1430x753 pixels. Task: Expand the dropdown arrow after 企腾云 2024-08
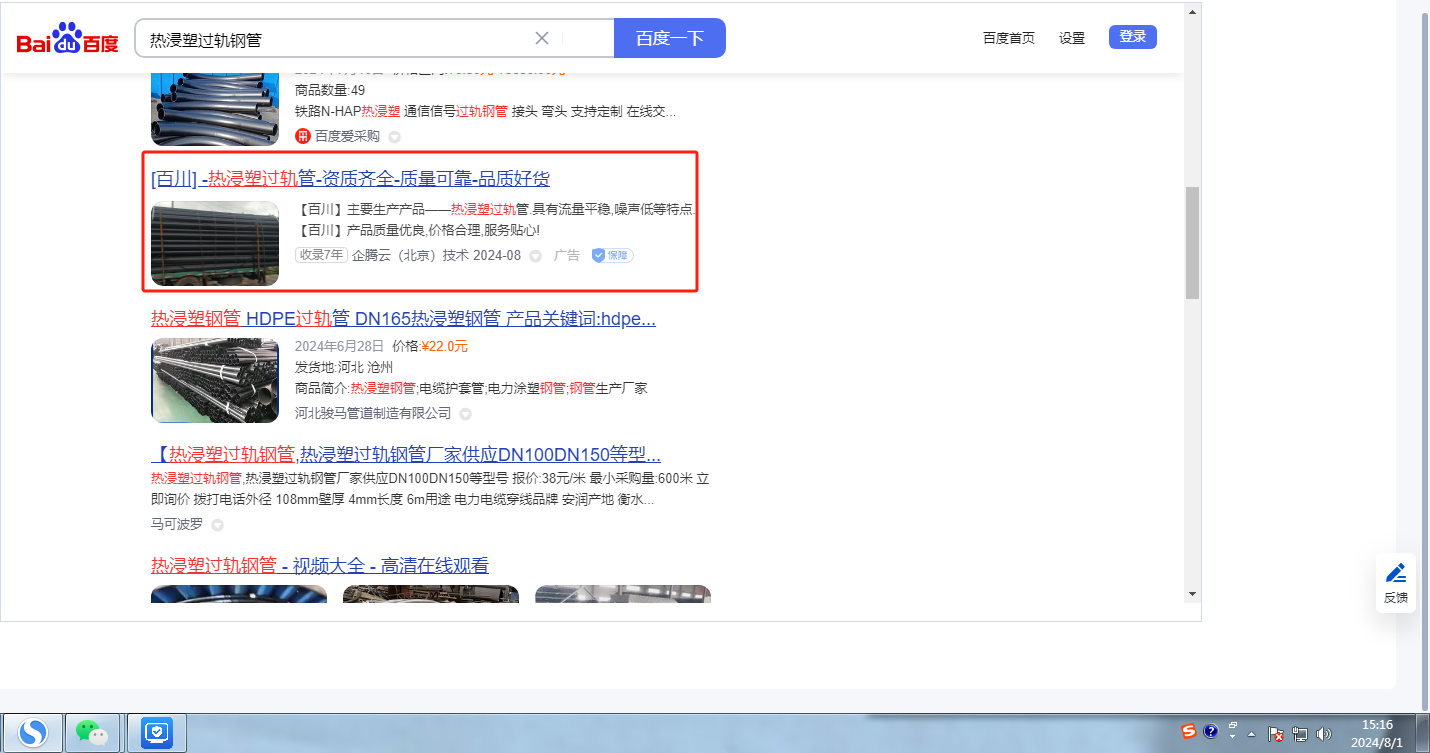(535, 256)
